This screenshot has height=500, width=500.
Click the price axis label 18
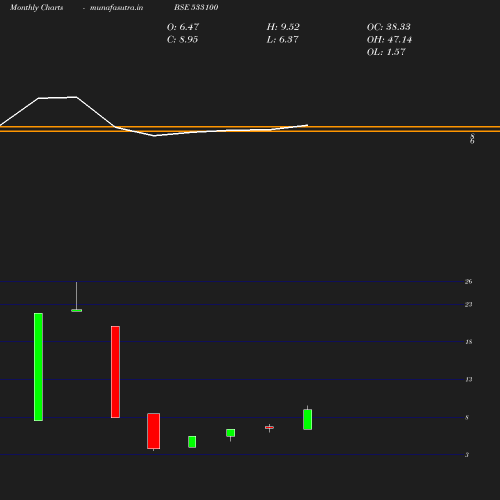468,342
